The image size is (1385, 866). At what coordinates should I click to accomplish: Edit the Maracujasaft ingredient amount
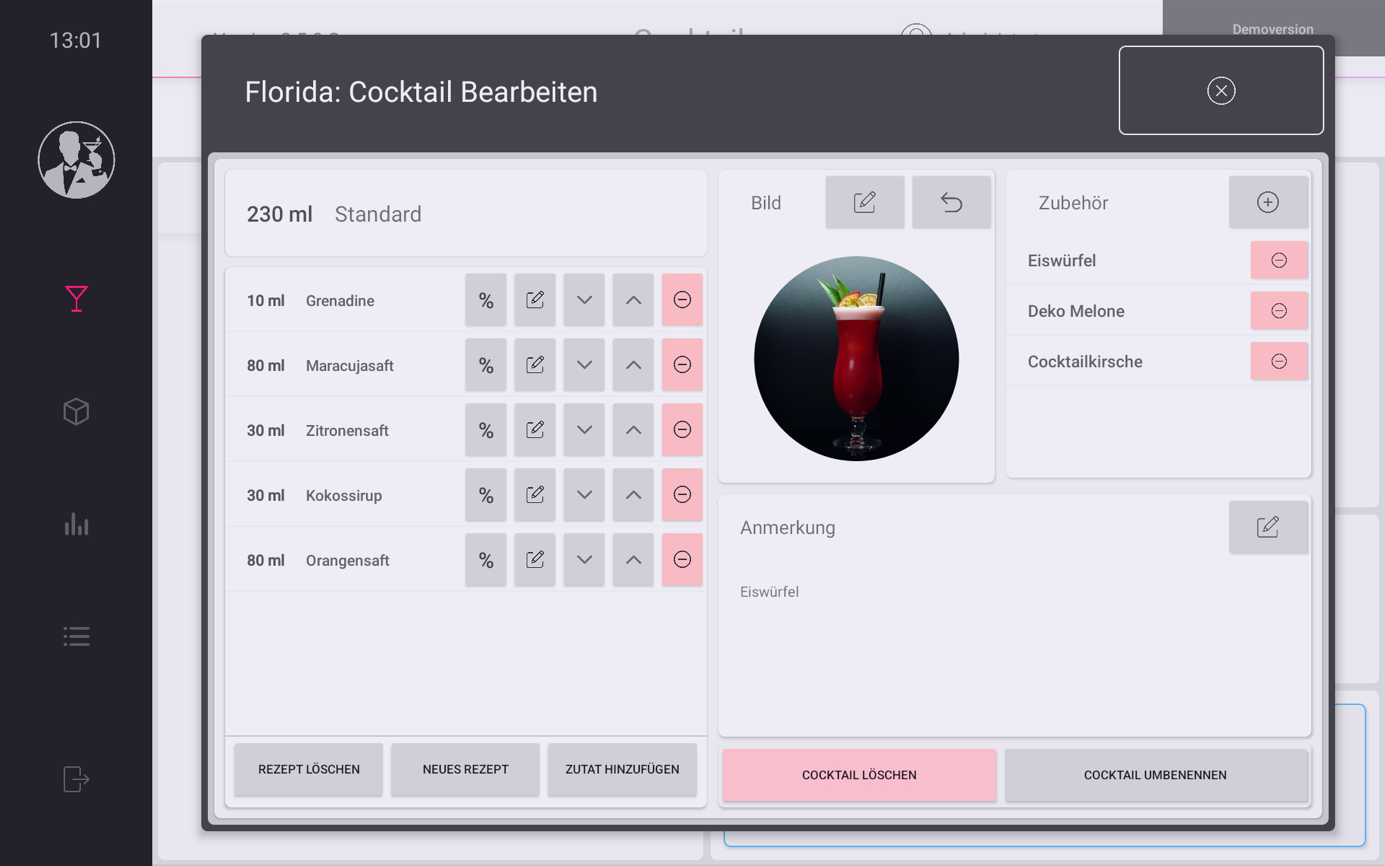(535, 365)
